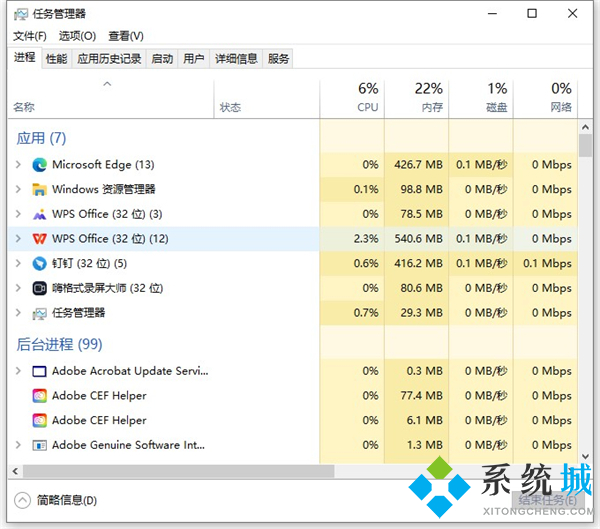Click the horizontal scrollbar thumb

click(x=178, y=471)
